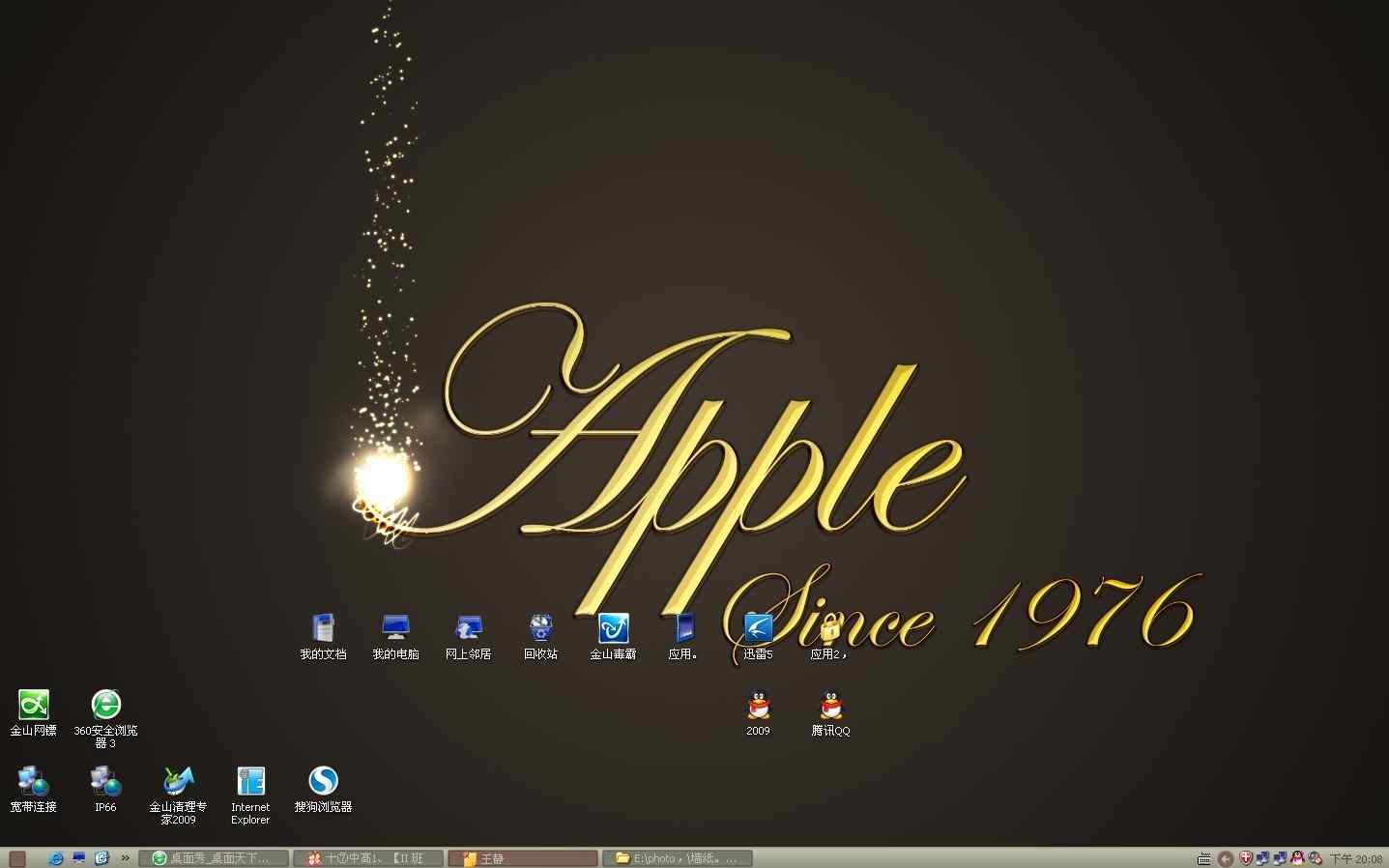Viewport: 1389px width, 868px height.
Task: Open the 我的文档 desktop icon
Action: click(323, 636)
